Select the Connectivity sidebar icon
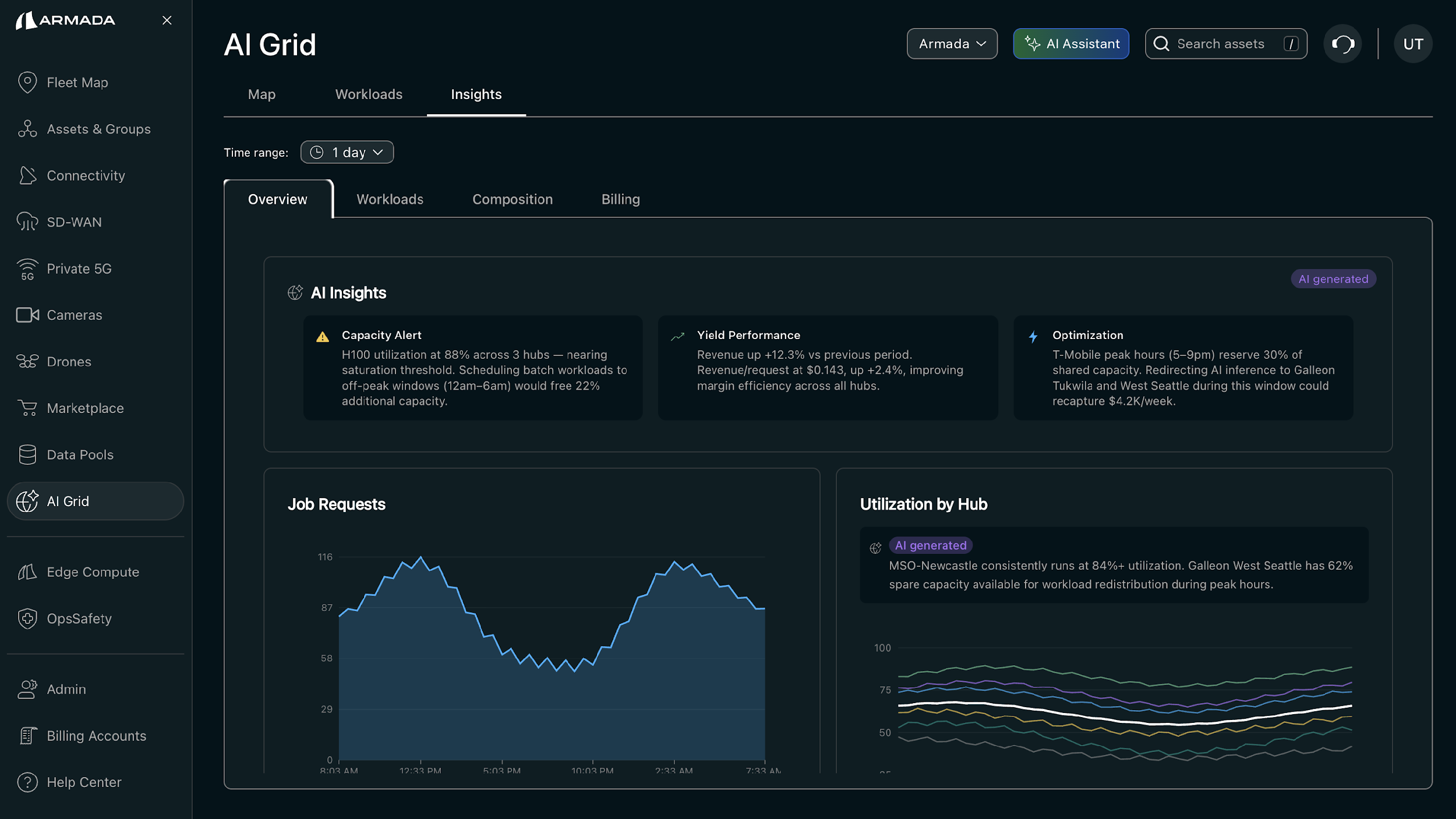Viewport: 1456px width, 819px height. (86, 175)
